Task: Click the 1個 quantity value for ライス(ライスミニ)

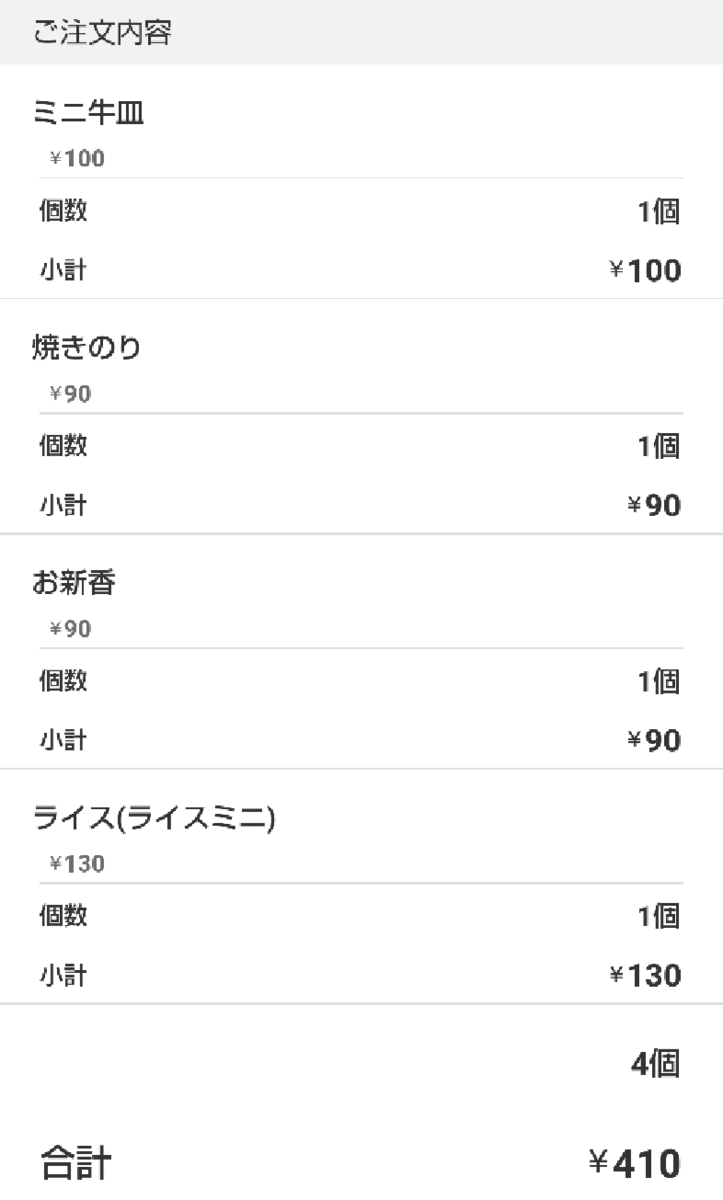Action: (x=659, y=916)
